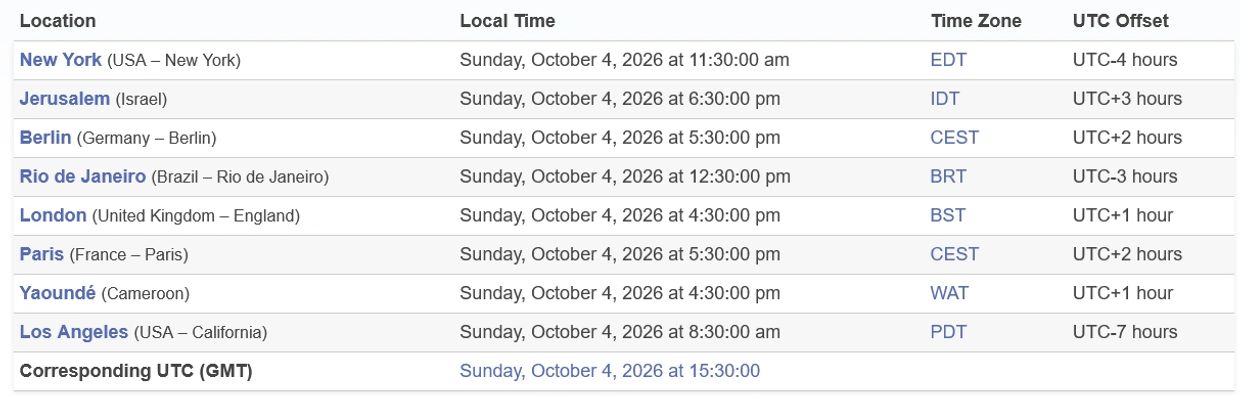Click the Local Time column header
Screen dimensions: 1240x397
coord(508,21)
